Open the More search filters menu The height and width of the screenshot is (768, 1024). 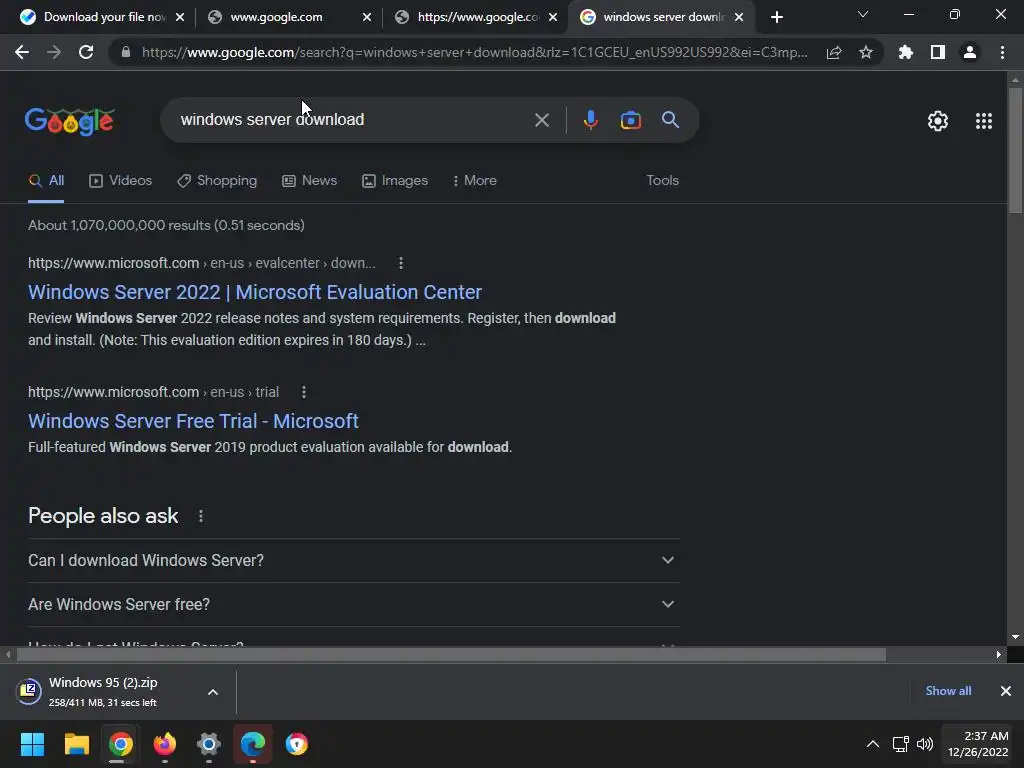point(475,181)
